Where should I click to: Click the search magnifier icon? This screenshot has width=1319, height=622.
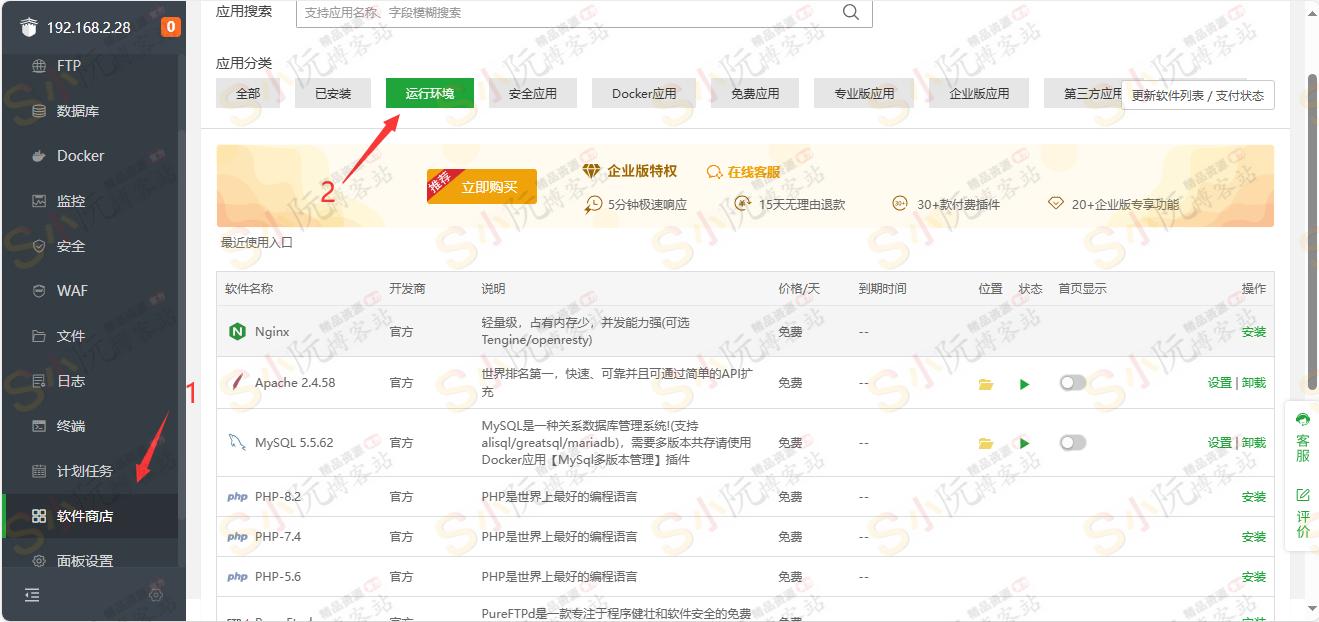[851, 12]
